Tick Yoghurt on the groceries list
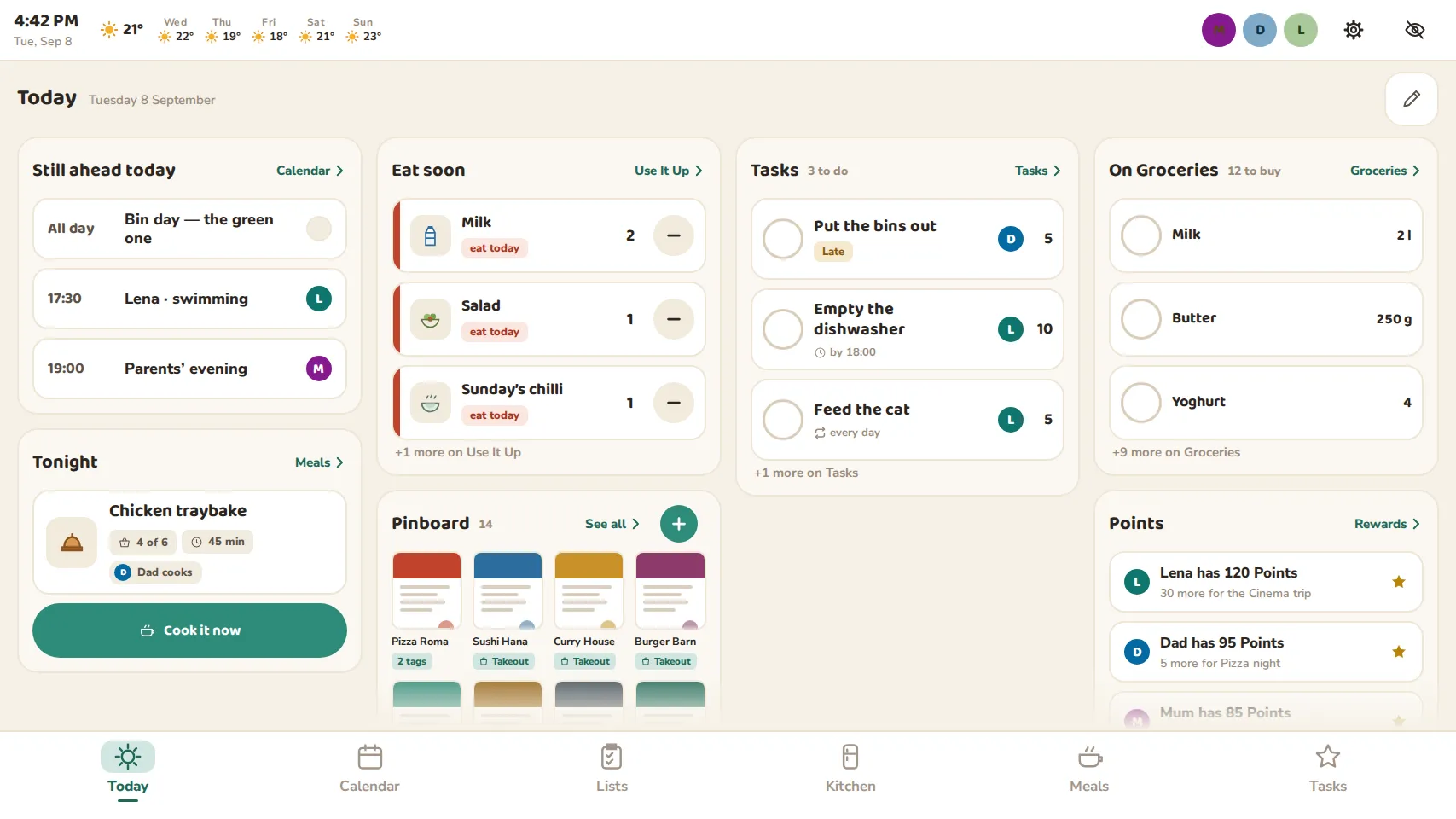The height and width of the screenshot is (819, 1456). tap(1141, 403)
